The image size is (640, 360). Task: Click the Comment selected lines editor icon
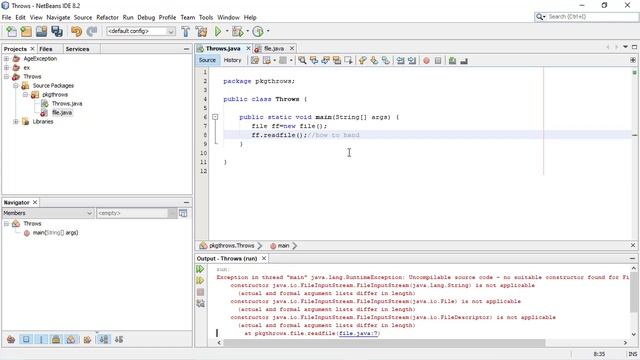pyautogui.click(x=452, y=60)
